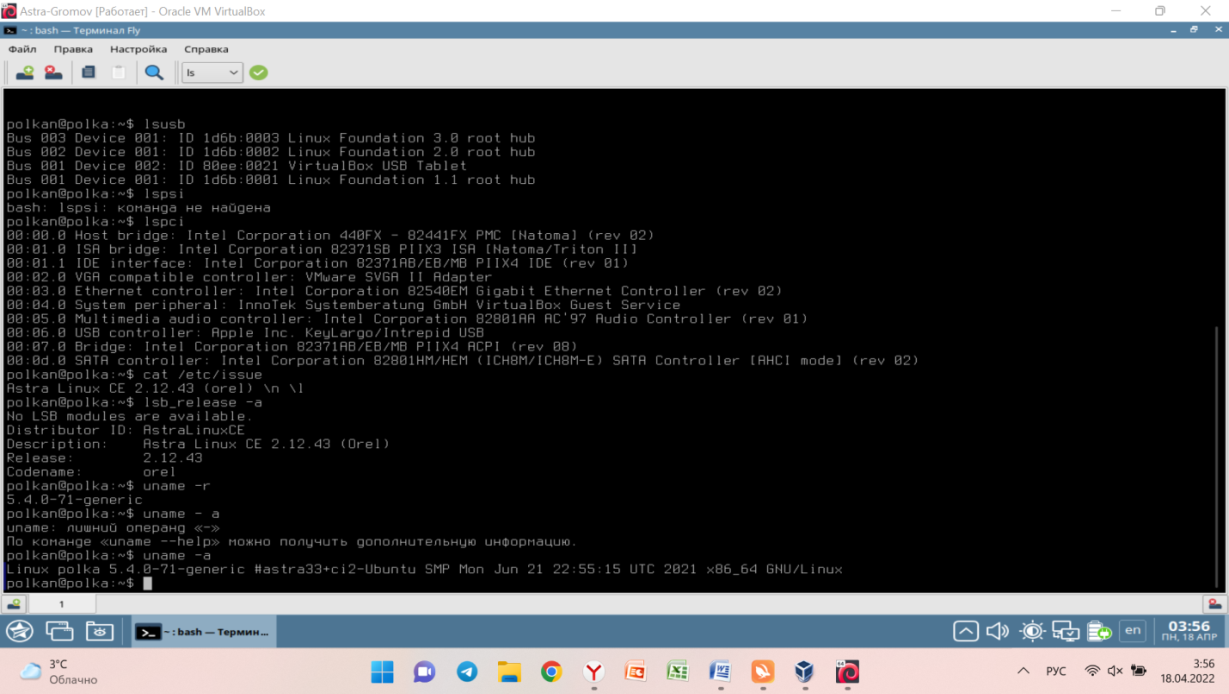Open Fly volume speaker icon
The height and width of the screenshot is (694, 1229).
coord(997,631)
